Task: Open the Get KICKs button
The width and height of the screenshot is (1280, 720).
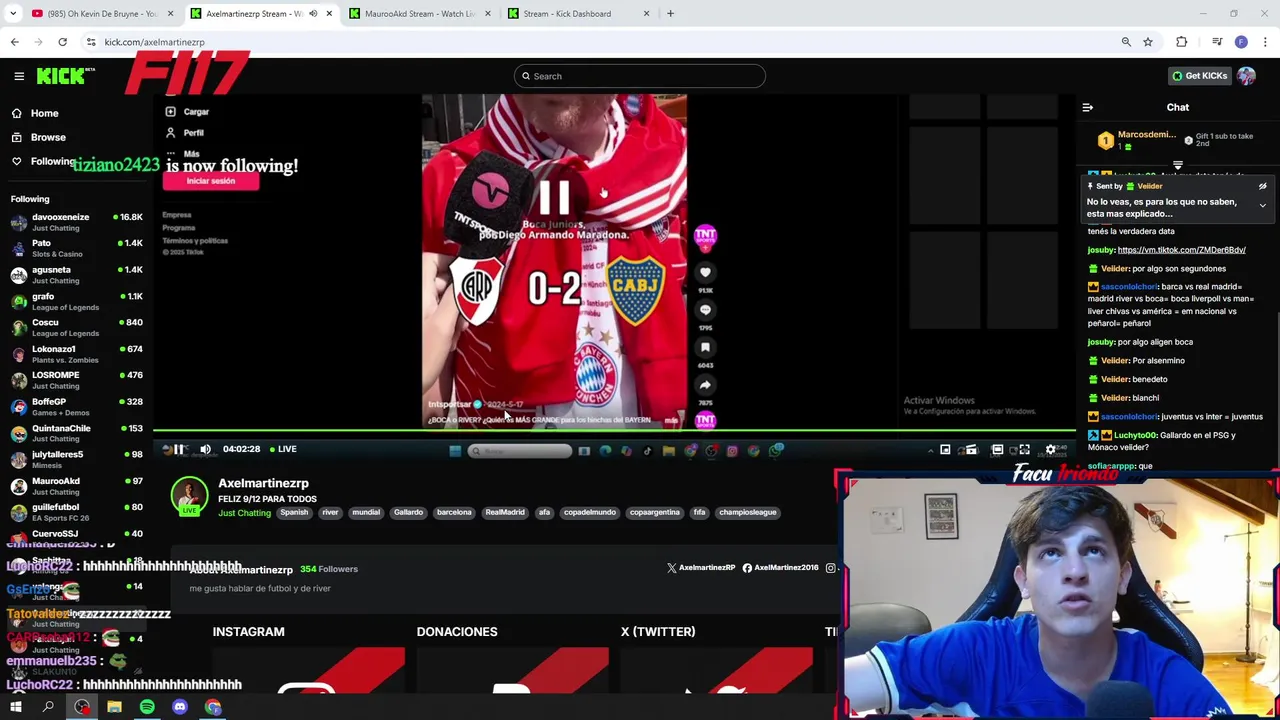Action: [x=1200, y=76]
